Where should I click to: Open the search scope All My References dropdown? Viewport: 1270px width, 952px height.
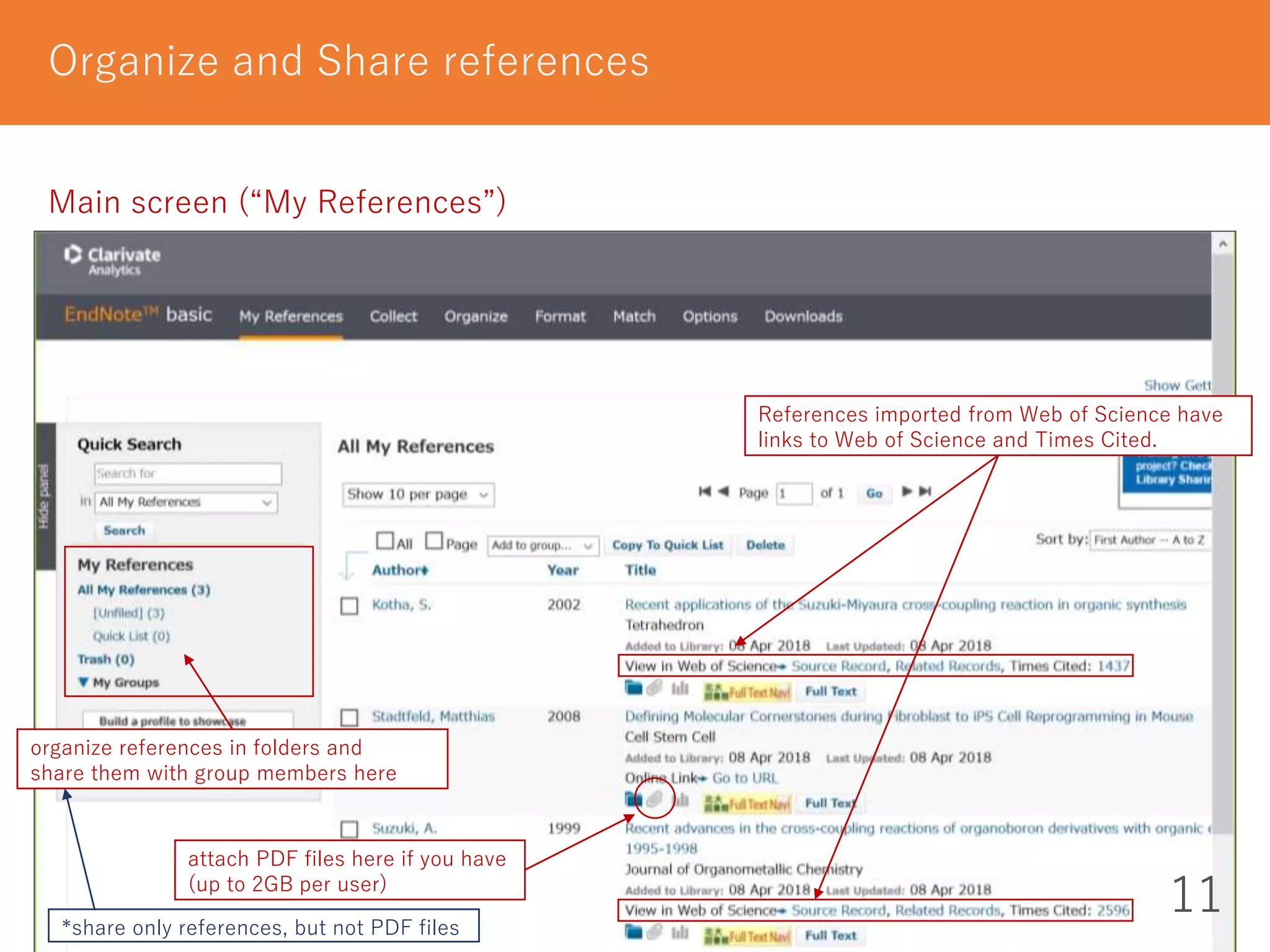point(187,502)
